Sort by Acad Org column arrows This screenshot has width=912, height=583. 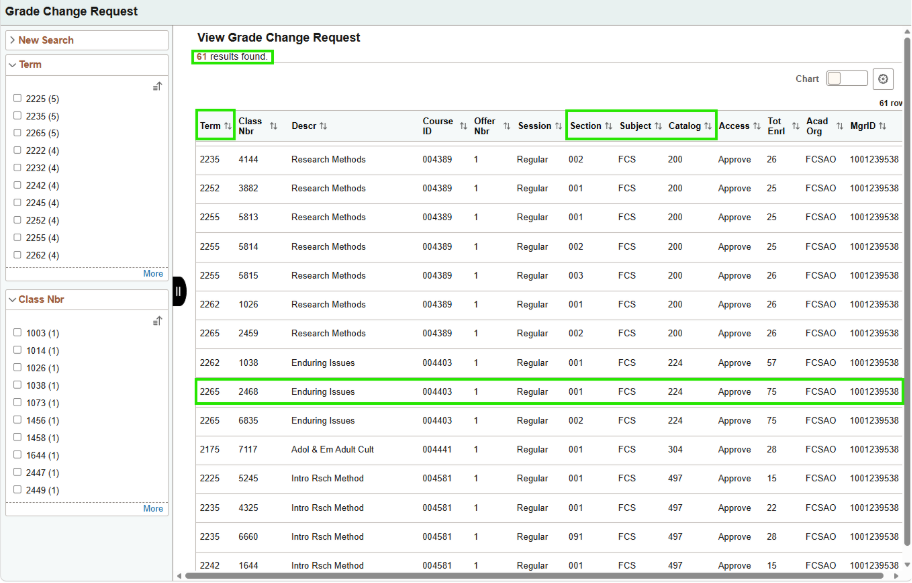click(839, 126)
